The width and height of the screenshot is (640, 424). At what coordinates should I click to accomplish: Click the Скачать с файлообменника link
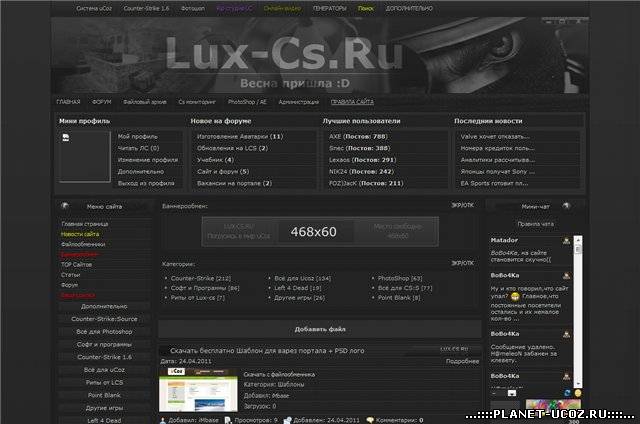279,375
